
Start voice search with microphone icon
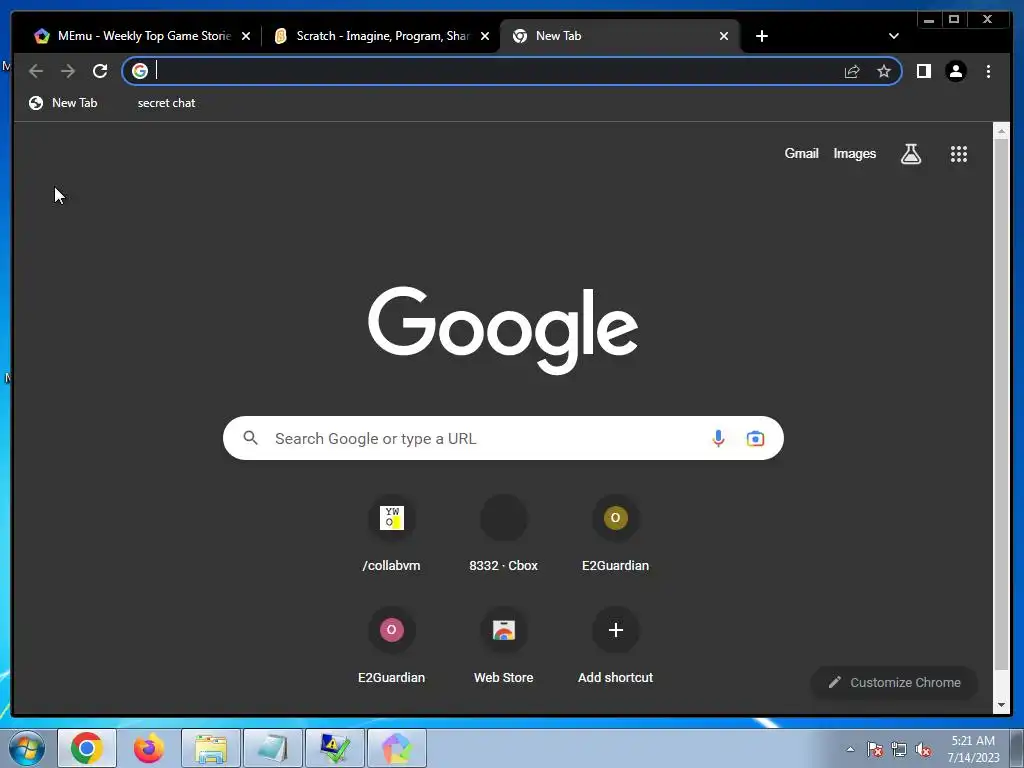[718, 438]
